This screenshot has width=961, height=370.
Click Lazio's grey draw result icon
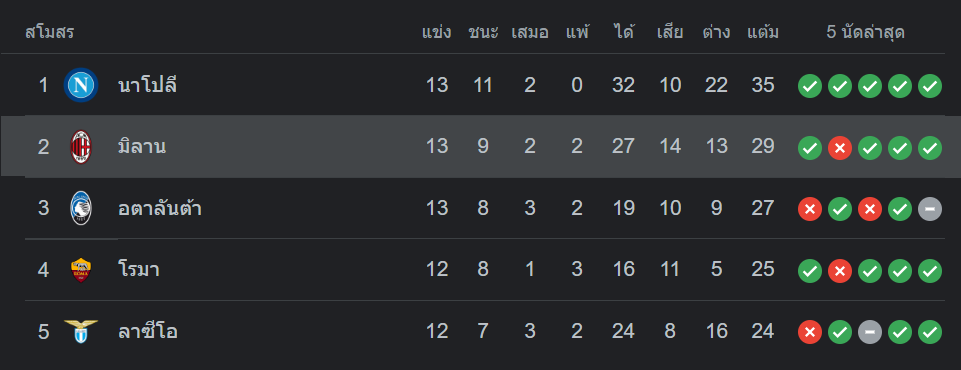[870, 333]
